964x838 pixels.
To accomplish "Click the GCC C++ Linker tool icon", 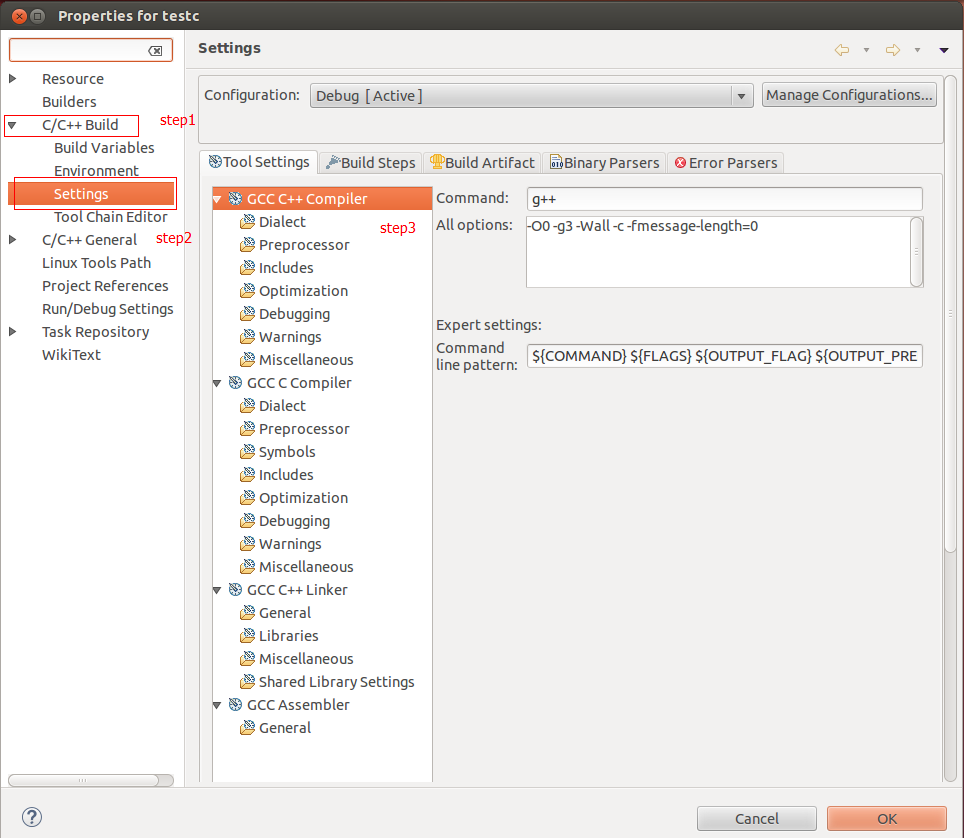I will [x=235, y=590].
